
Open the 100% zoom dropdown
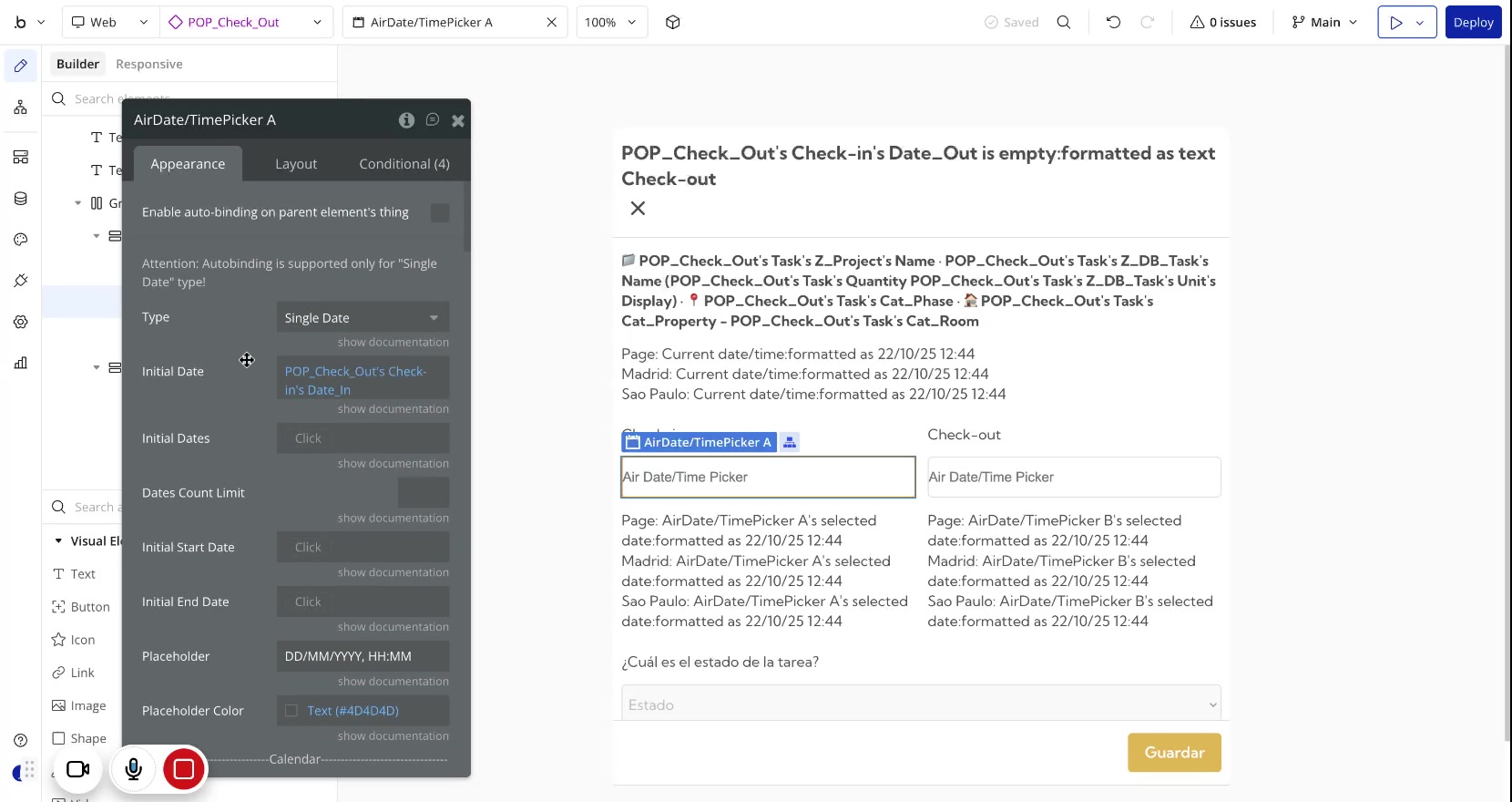click(612, 22)
